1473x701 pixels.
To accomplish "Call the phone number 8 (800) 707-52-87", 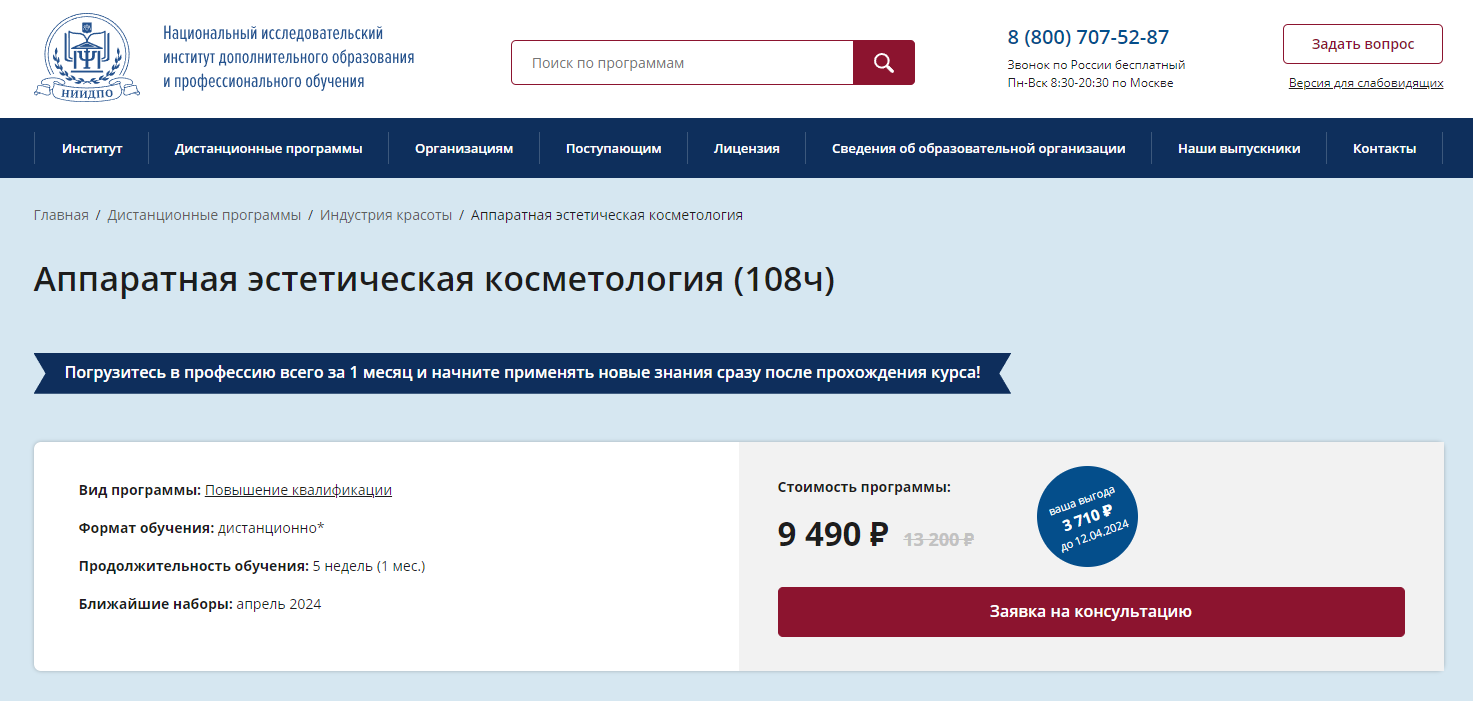I will 1088,38.
